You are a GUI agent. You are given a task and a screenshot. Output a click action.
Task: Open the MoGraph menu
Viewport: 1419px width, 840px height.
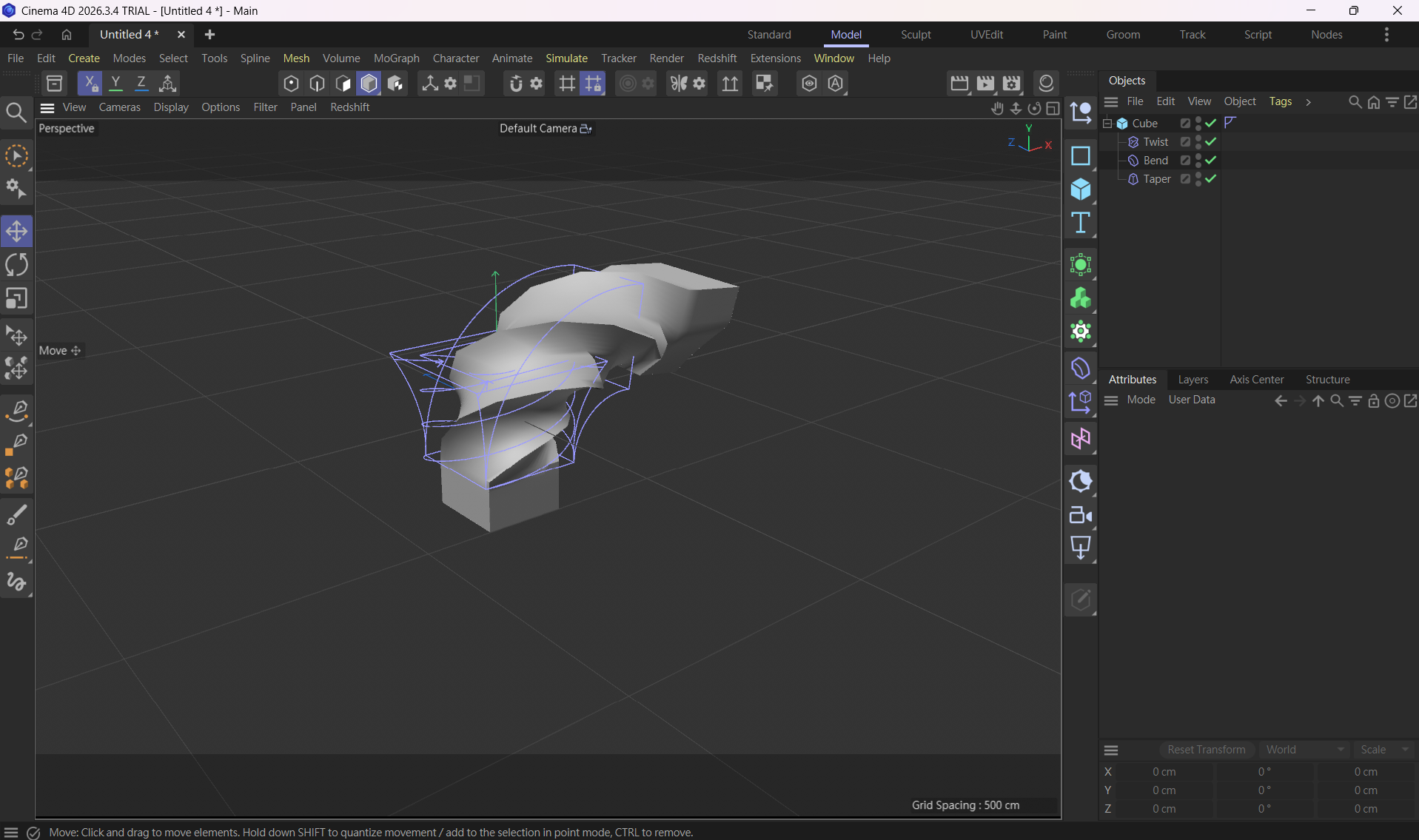[x=396, y=58]
